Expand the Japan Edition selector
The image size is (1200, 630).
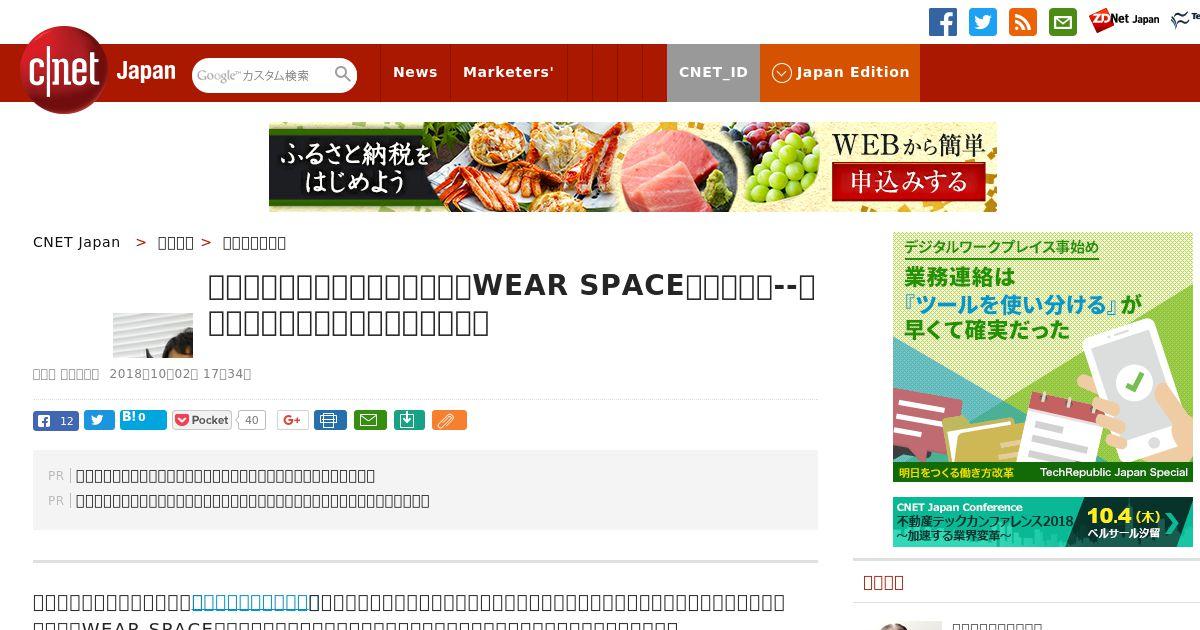(840, 72)
